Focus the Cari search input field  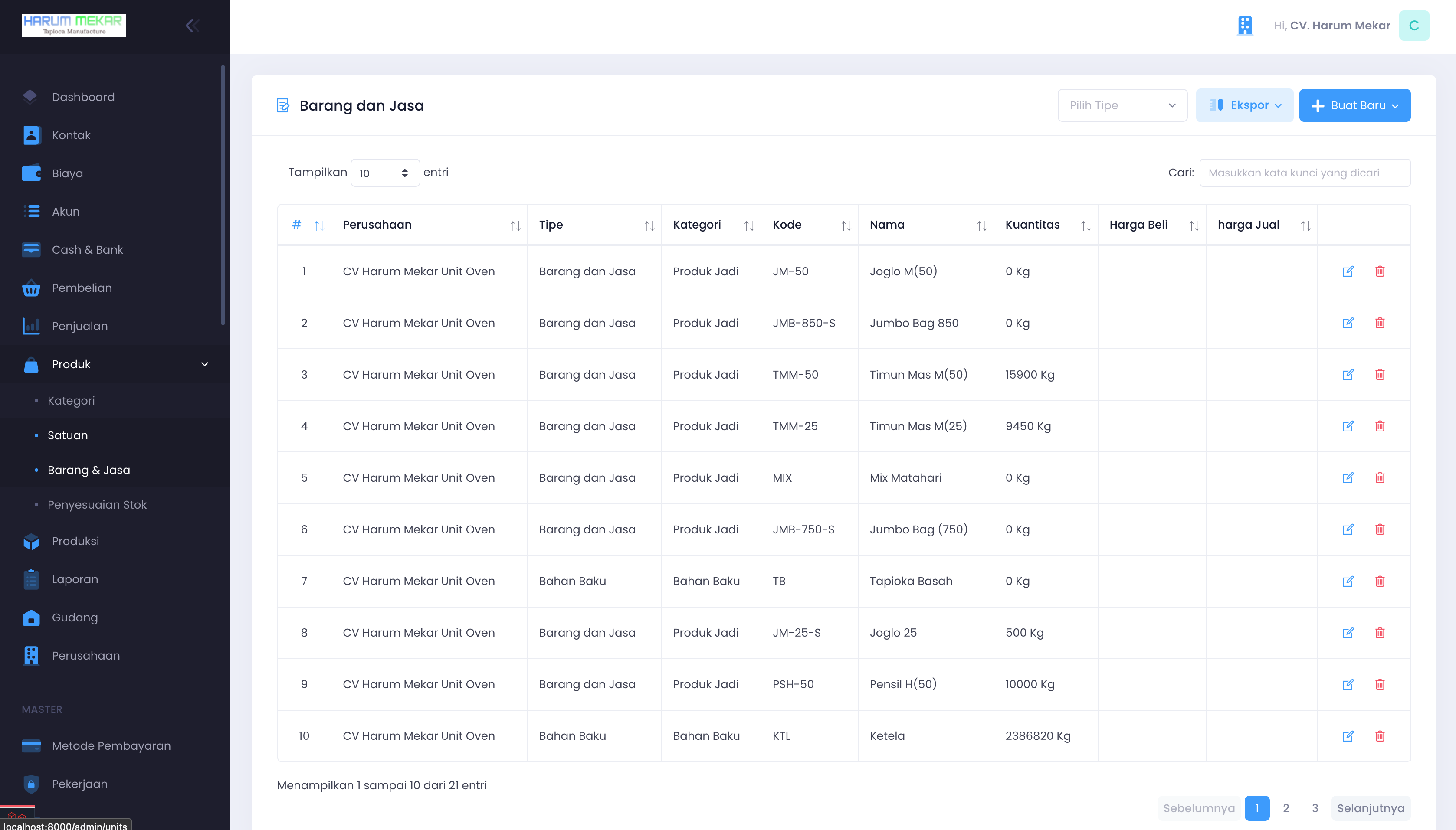pos(1304,173)
